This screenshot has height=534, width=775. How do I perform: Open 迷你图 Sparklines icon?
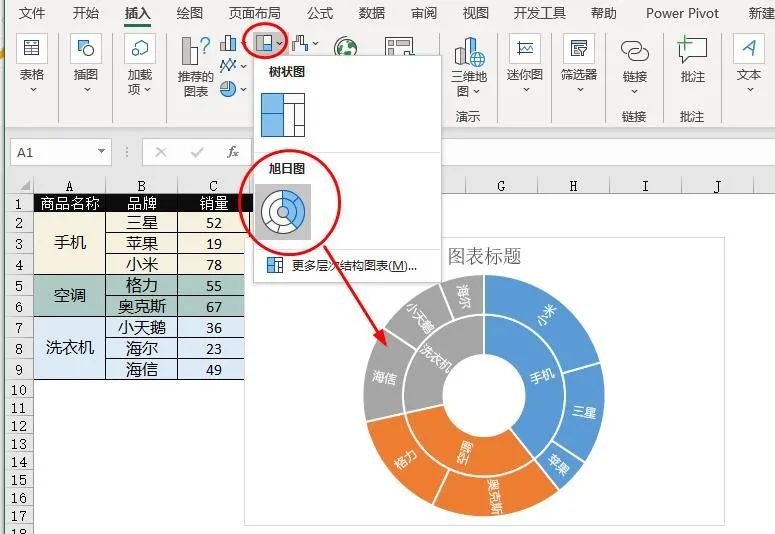click(525, 48)
